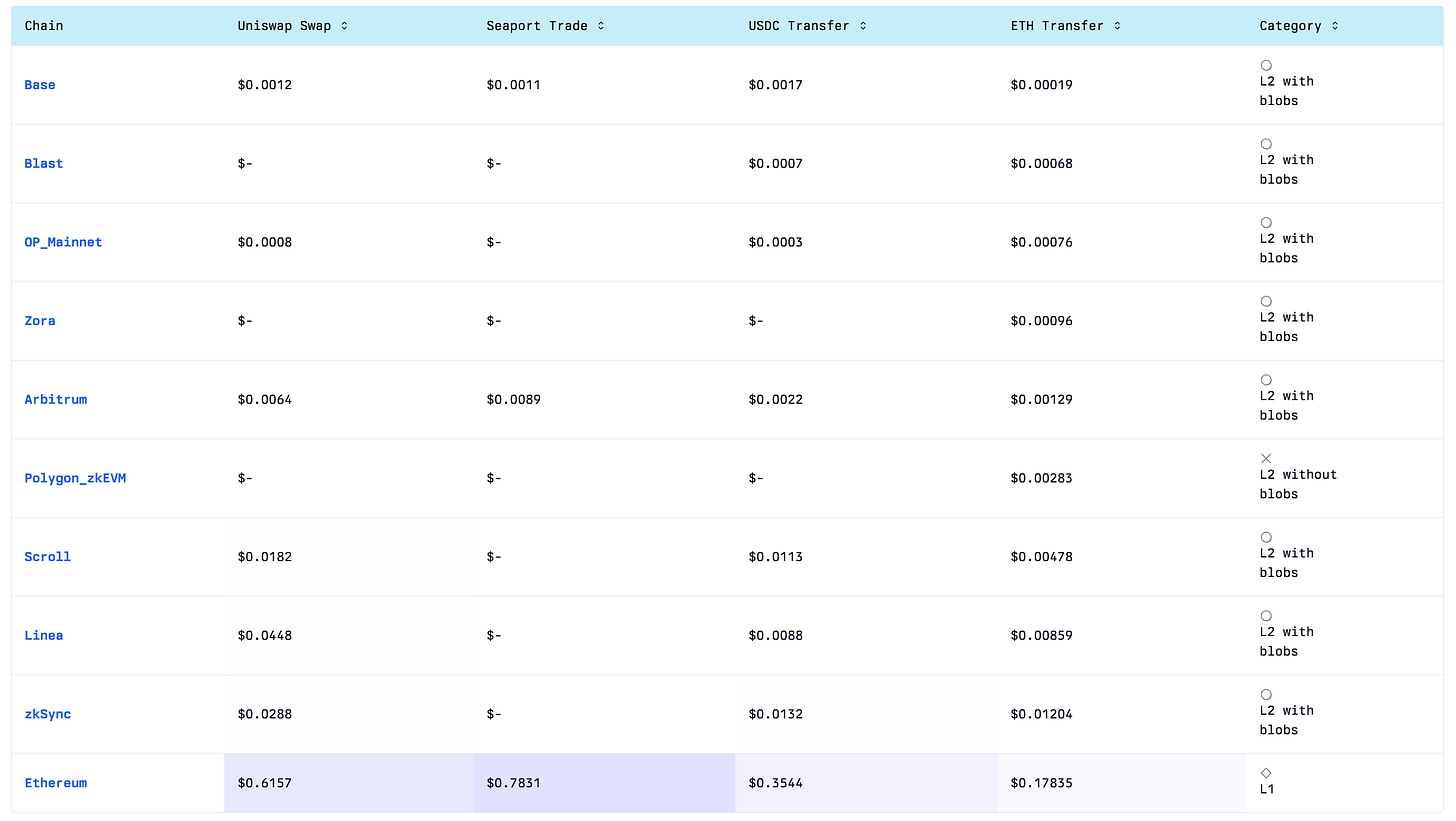Viewport: 1456px width, 821px height.
Task: Click circle icon in zkSync category cell
Action: coord(1266,694)
